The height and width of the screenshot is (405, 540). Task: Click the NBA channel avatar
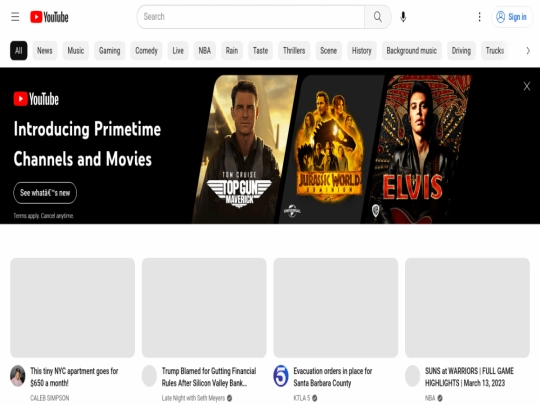click(412, 376)
